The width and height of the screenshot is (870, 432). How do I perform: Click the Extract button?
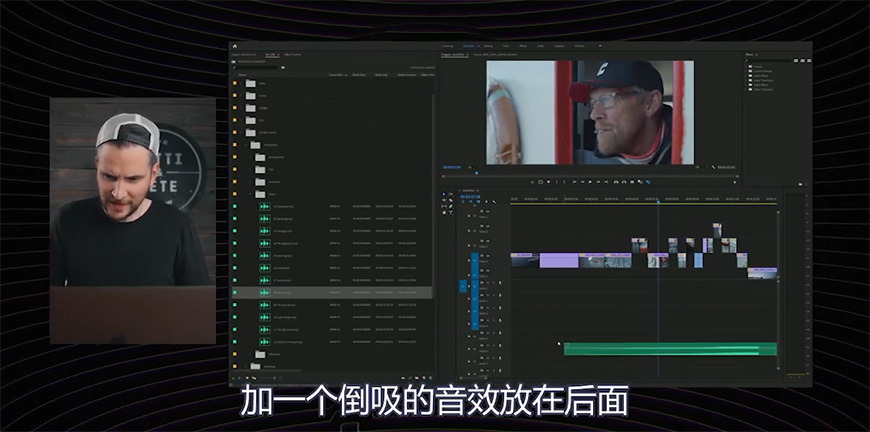[x=624, y=182]
